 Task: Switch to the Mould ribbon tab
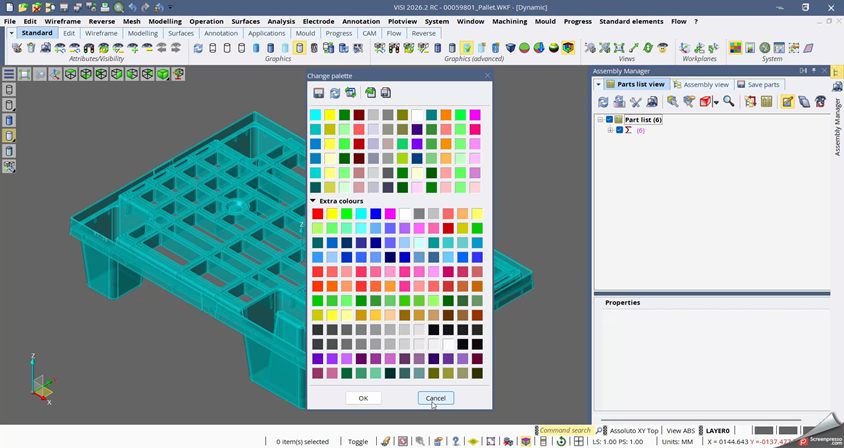point(305,33)
